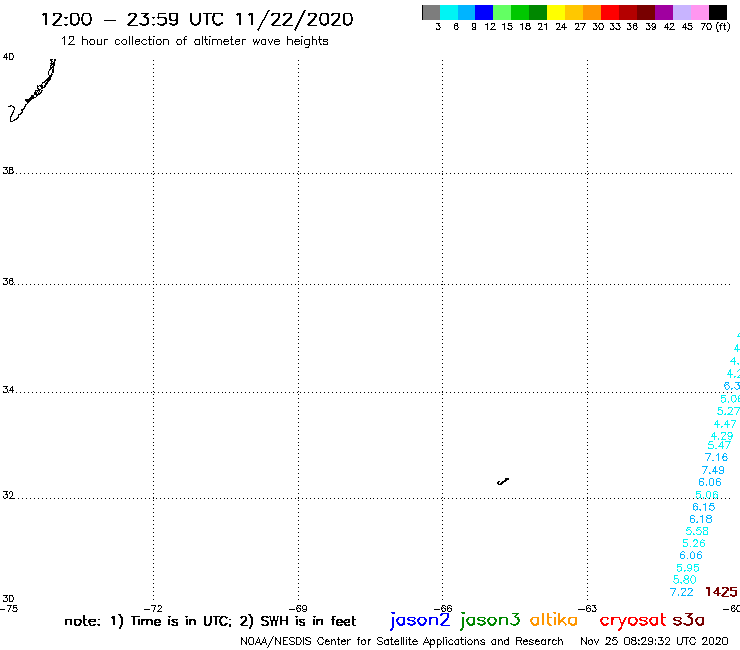The width and height of the screenshot is (740, 650).
Task: Select the 'cryosat' satellite label
Action: coord(632,620)
